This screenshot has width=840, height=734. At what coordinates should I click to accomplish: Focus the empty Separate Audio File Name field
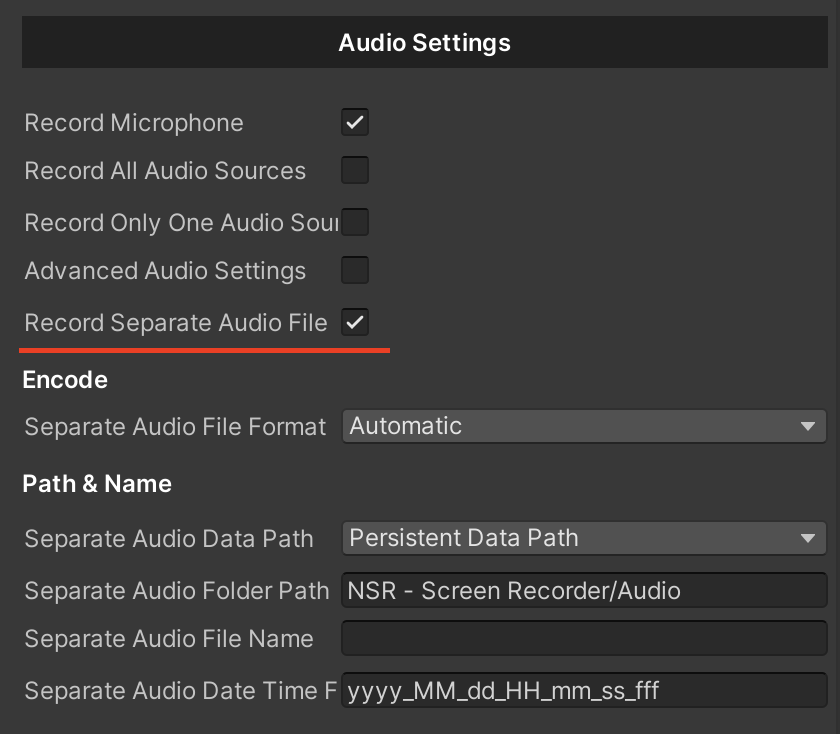[584, 638]
